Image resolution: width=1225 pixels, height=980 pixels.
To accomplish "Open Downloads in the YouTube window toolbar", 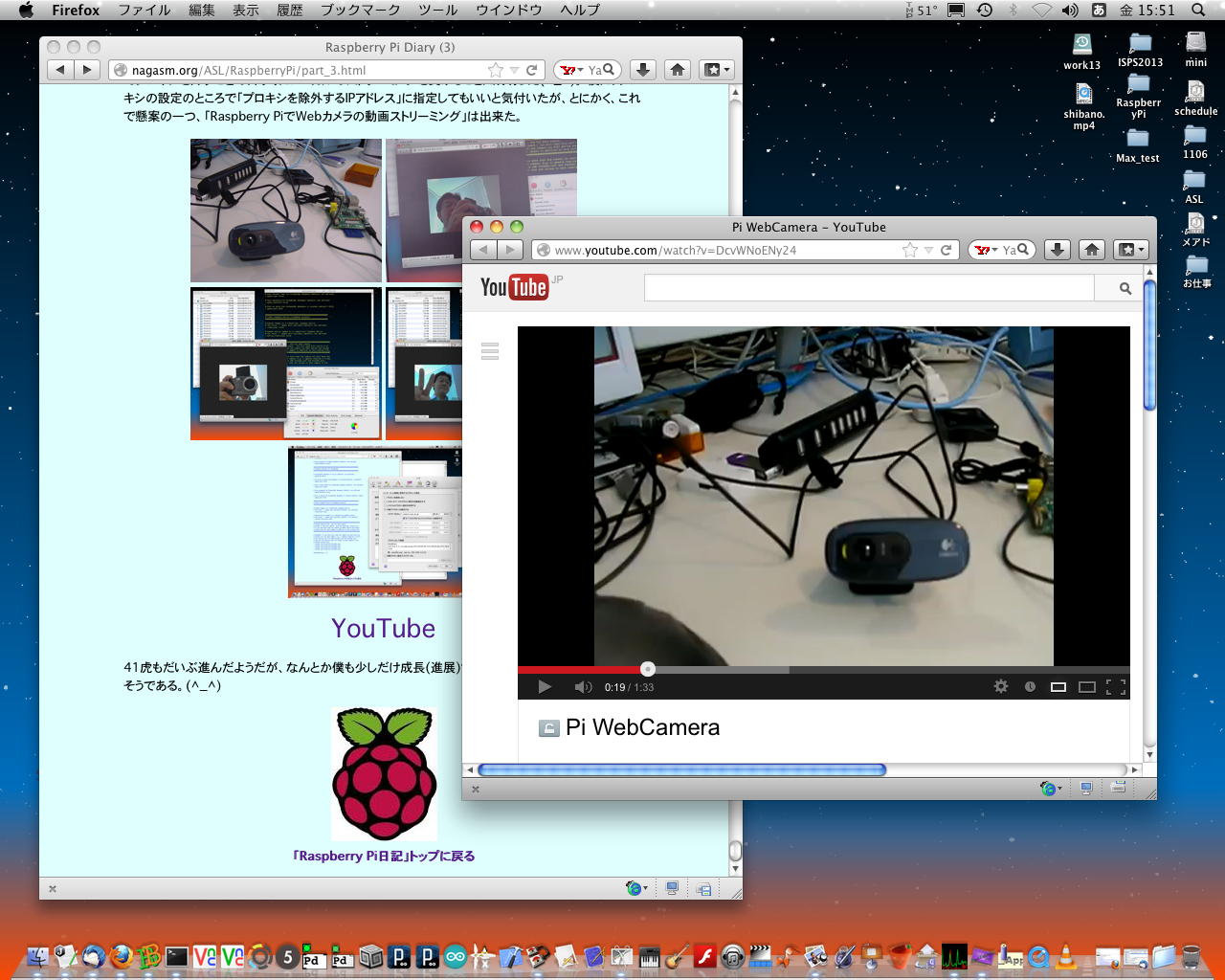I will pos(1057,250).
